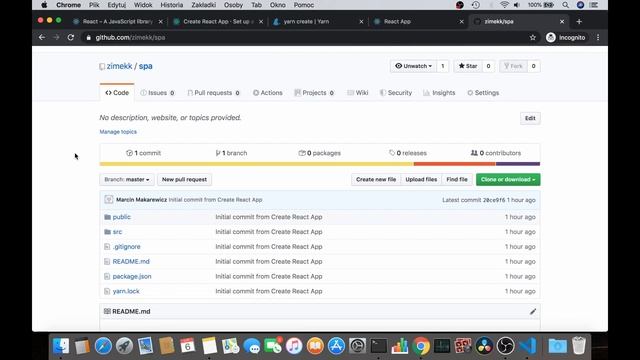
Task: Open a new tab with plus icon
Action: pyautogui.click(x=579, y=22)
